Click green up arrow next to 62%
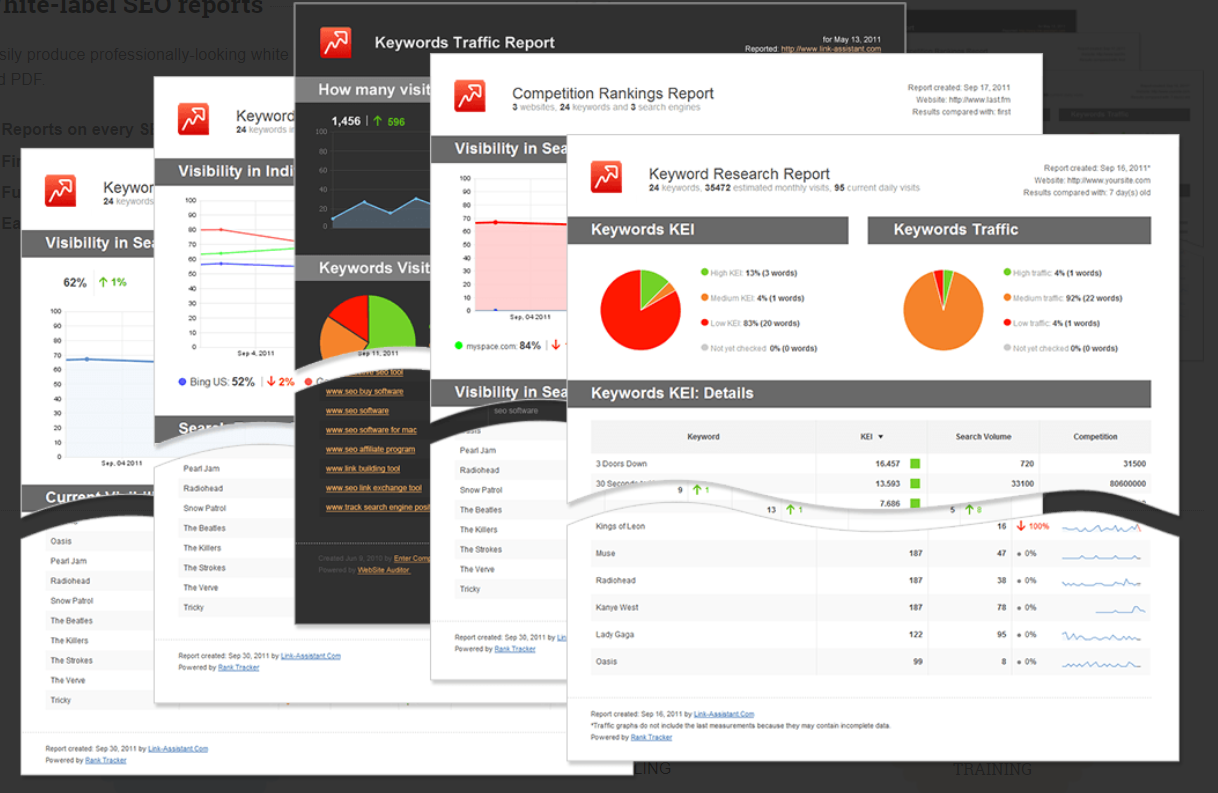 (103, 282)
